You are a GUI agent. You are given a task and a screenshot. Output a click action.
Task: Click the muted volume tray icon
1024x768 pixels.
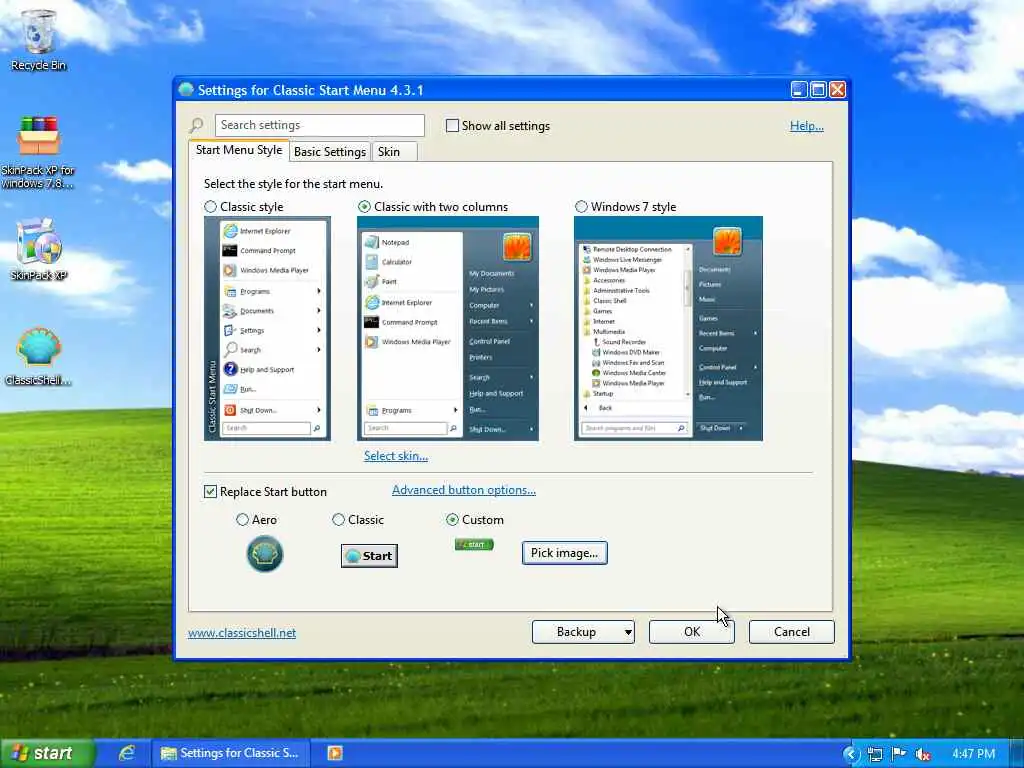[923, 754]
